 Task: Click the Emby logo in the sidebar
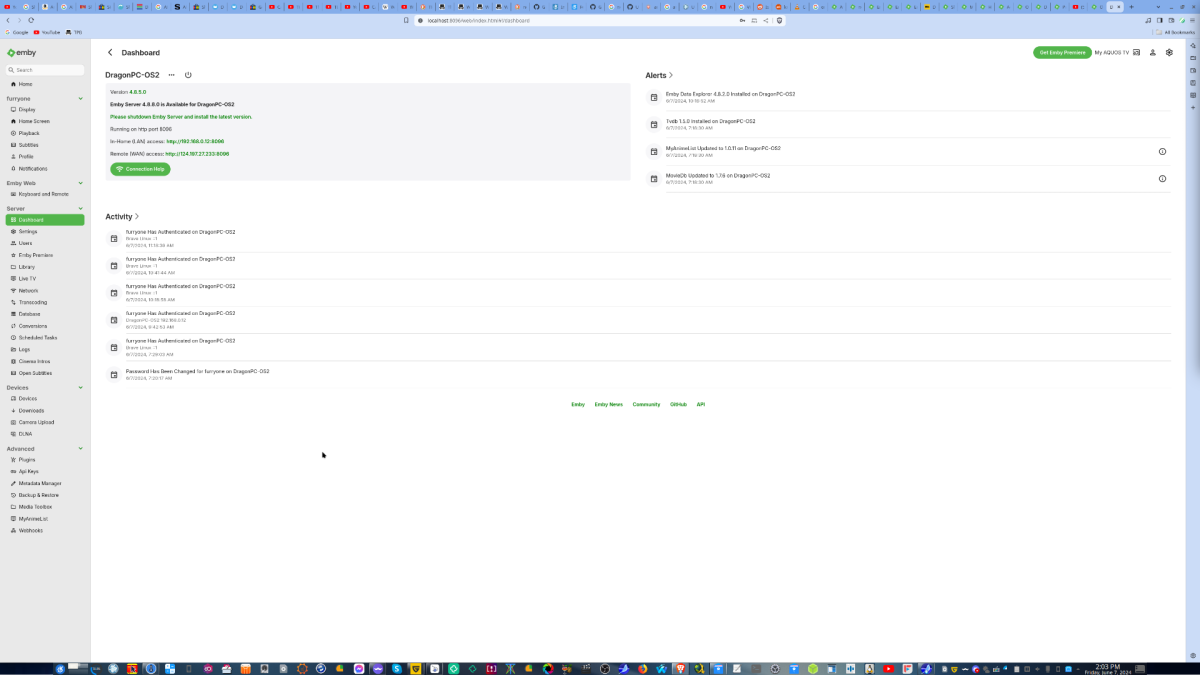point(24,52)
